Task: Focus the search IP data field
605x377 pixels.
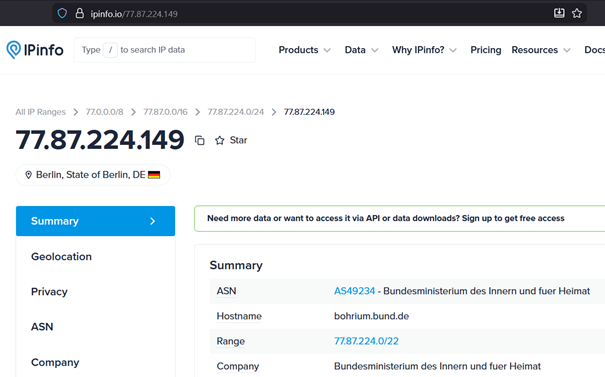Action: 165,50
